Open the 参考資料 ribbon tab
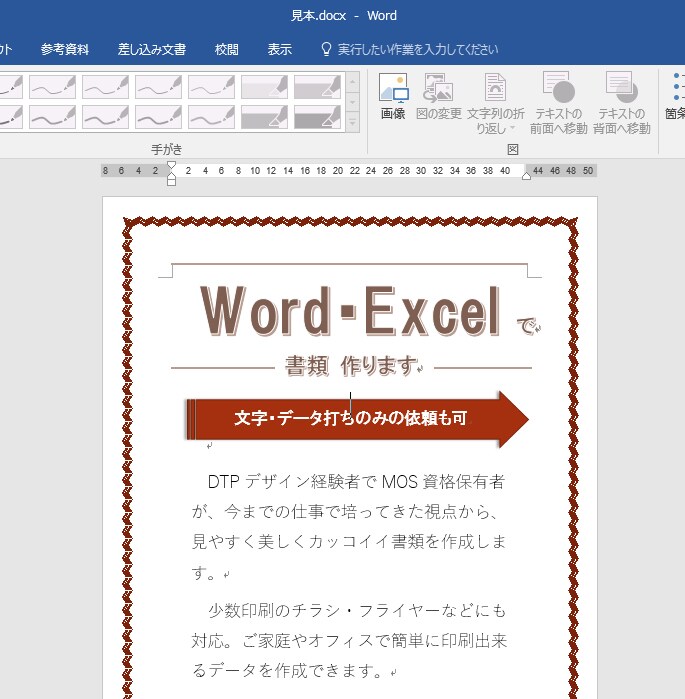This screenshot has height=699, width=685. 65,49
